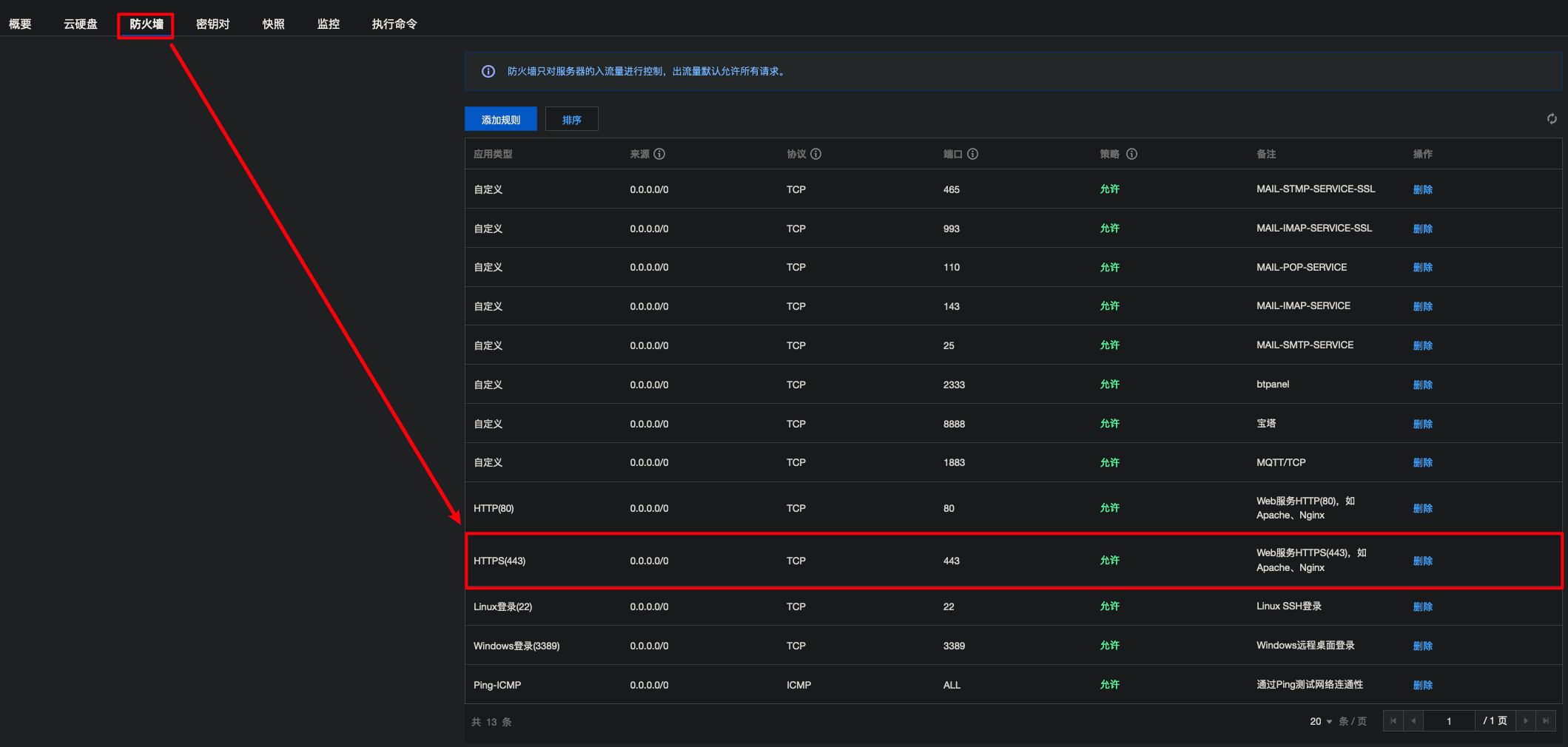Delete the HTTP(80) rule
The width and height of the screenshot is (1568, 747).
[1423, 509]
